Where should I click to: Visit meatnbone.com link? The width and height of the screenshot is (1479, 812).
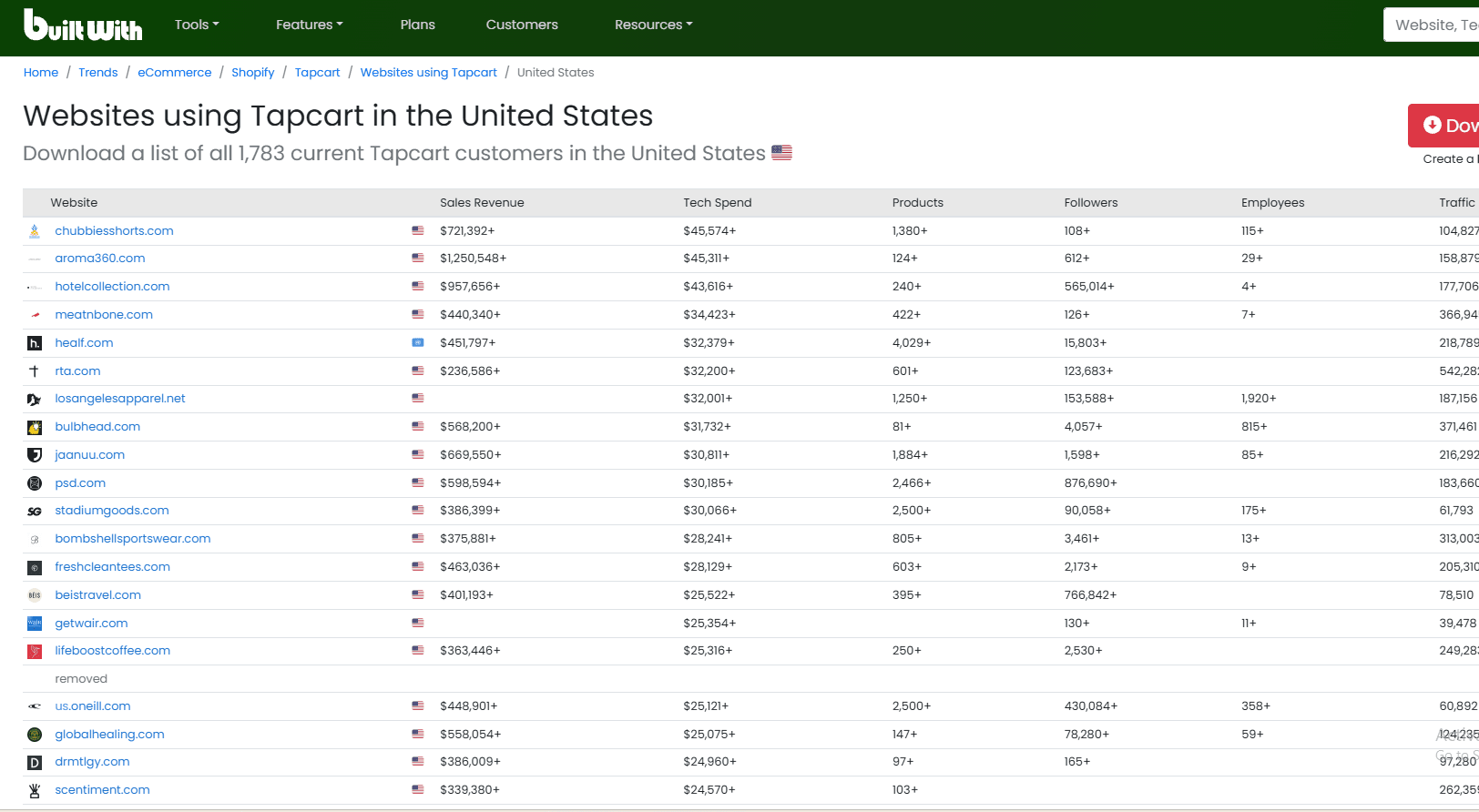tap(104, 315)
